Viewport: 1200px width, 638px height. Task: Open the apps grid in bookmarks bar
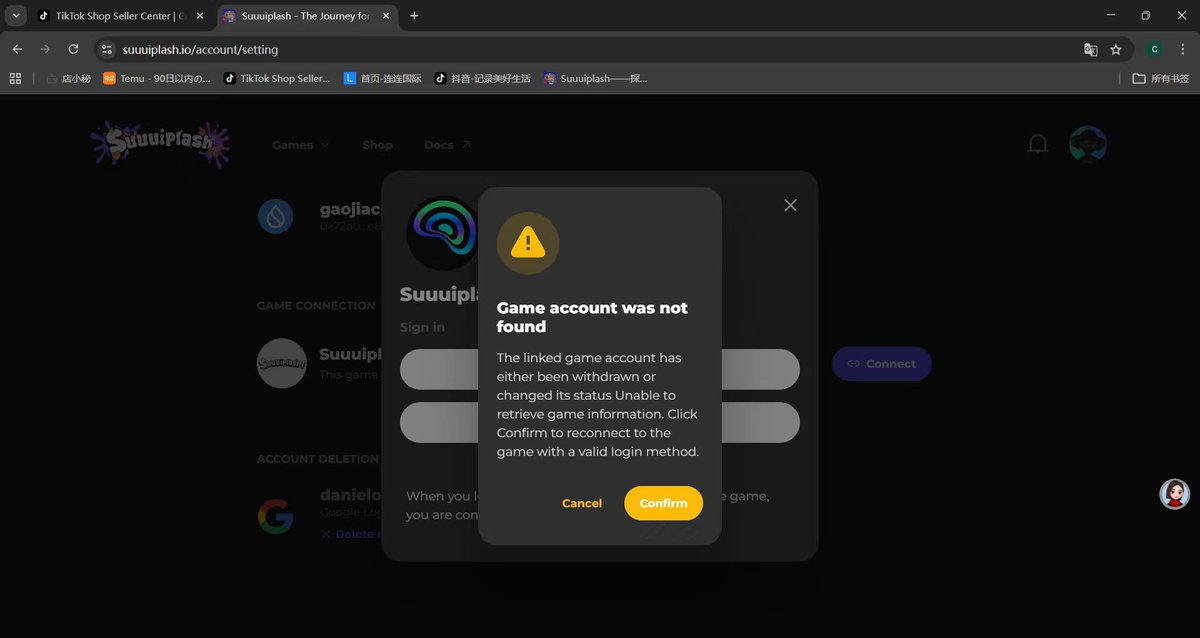click(x=15, y=78)
